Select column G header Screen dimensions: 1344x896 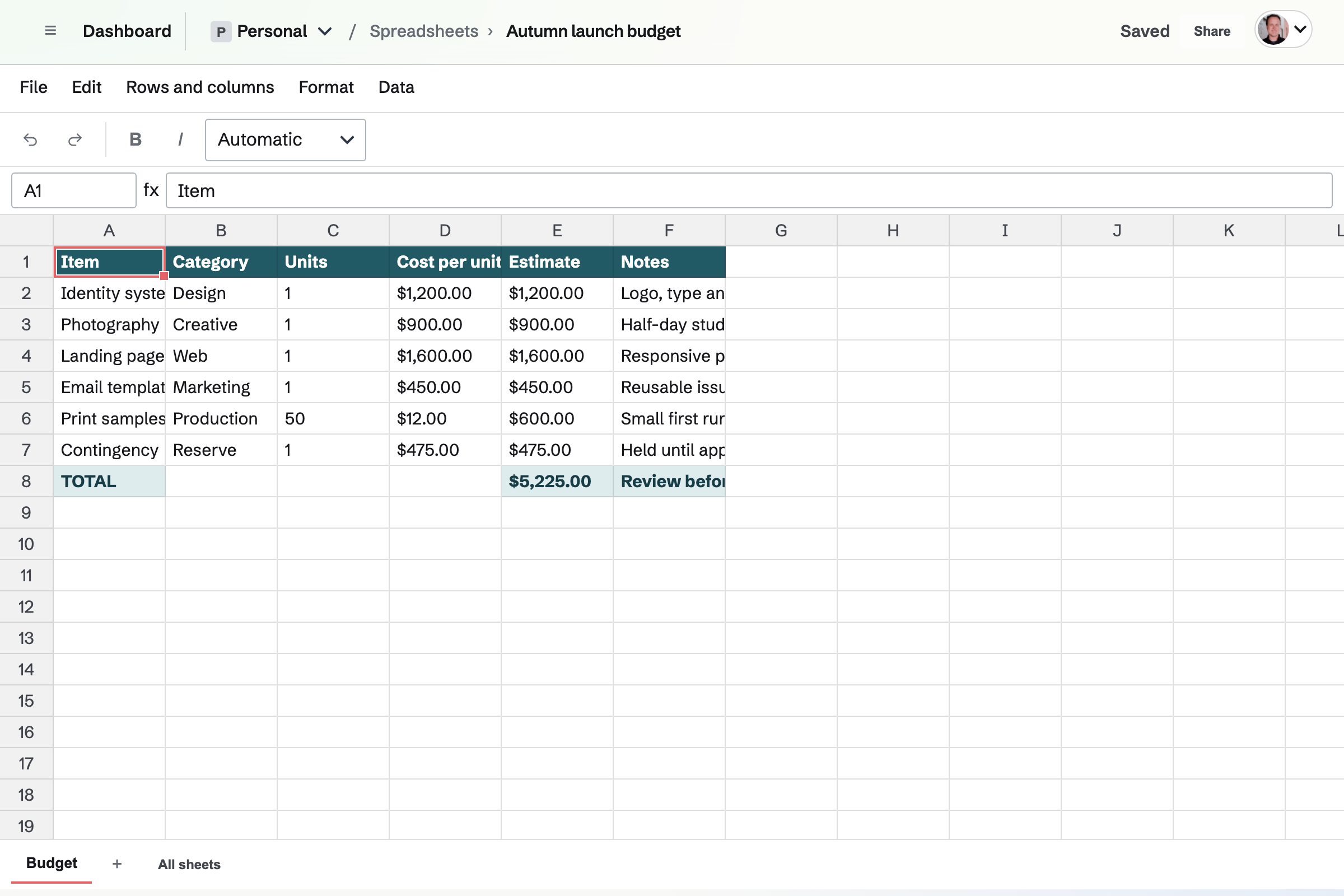tap(781, 230)
